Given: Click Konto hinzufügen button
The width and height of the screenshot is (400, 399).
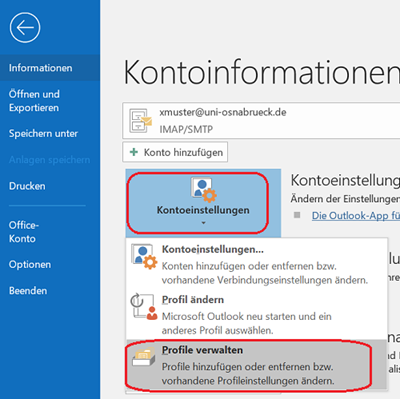Looking at the screenshot, I should (175, 152).
